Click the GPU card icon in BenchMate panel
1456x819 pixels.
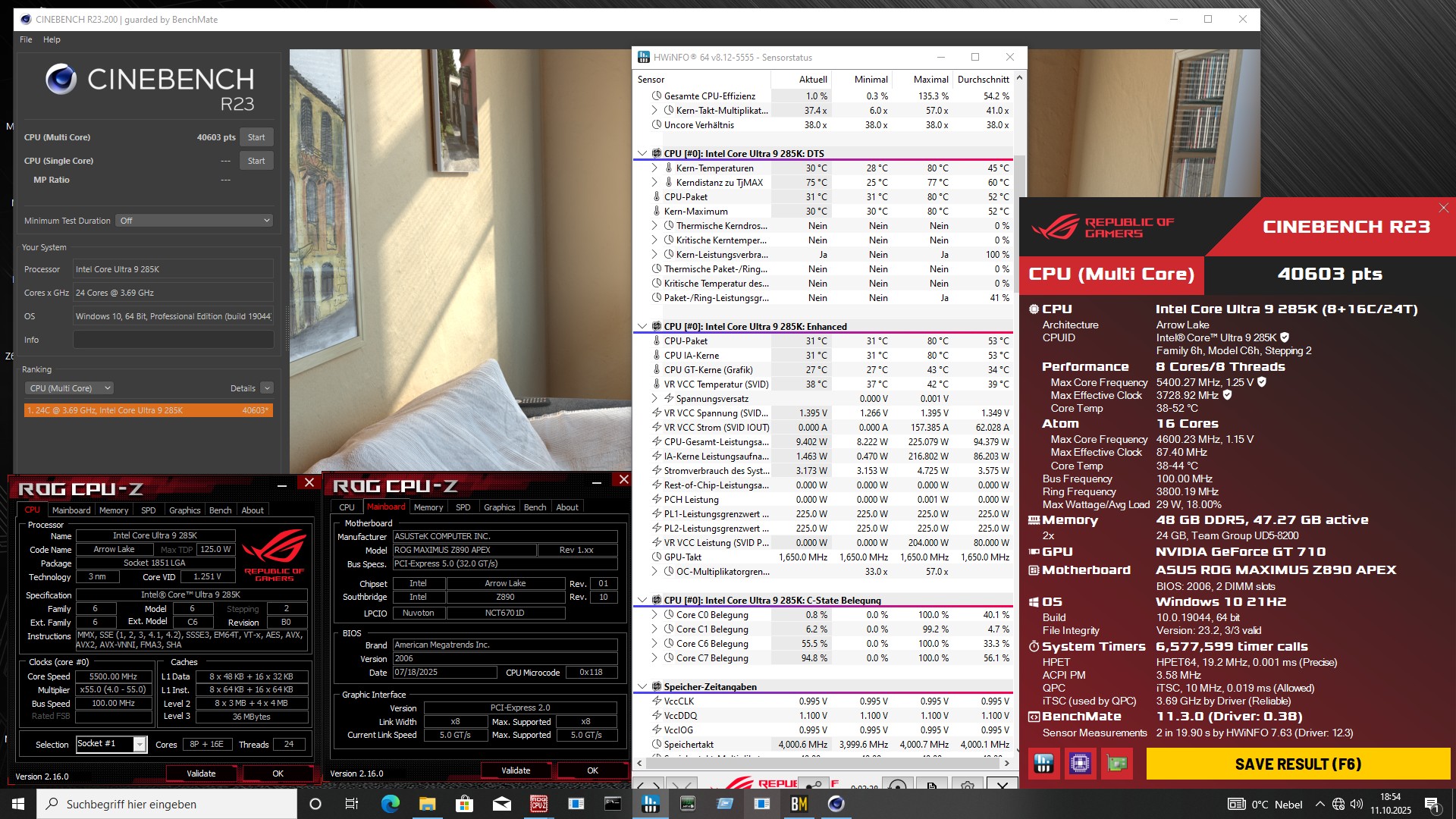coord(1116,764)
